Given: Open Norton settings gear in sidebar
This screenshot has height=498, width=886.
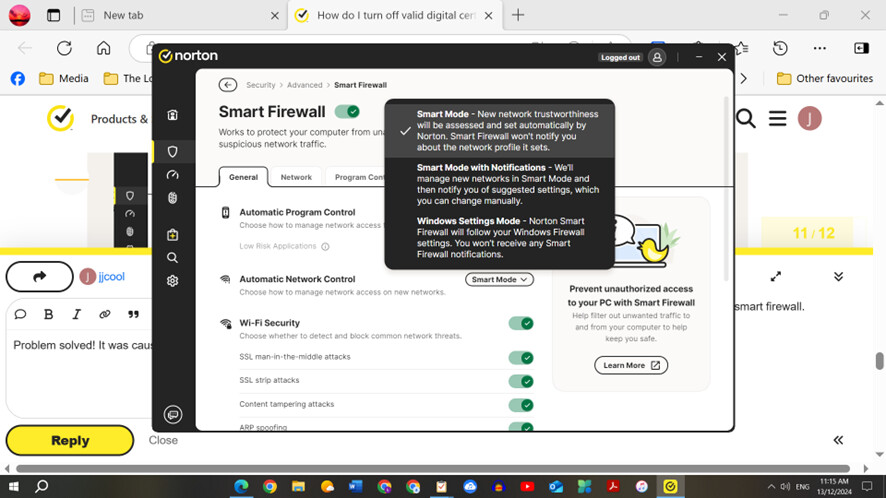Looking at the screenshot, I should coord(173,281).
